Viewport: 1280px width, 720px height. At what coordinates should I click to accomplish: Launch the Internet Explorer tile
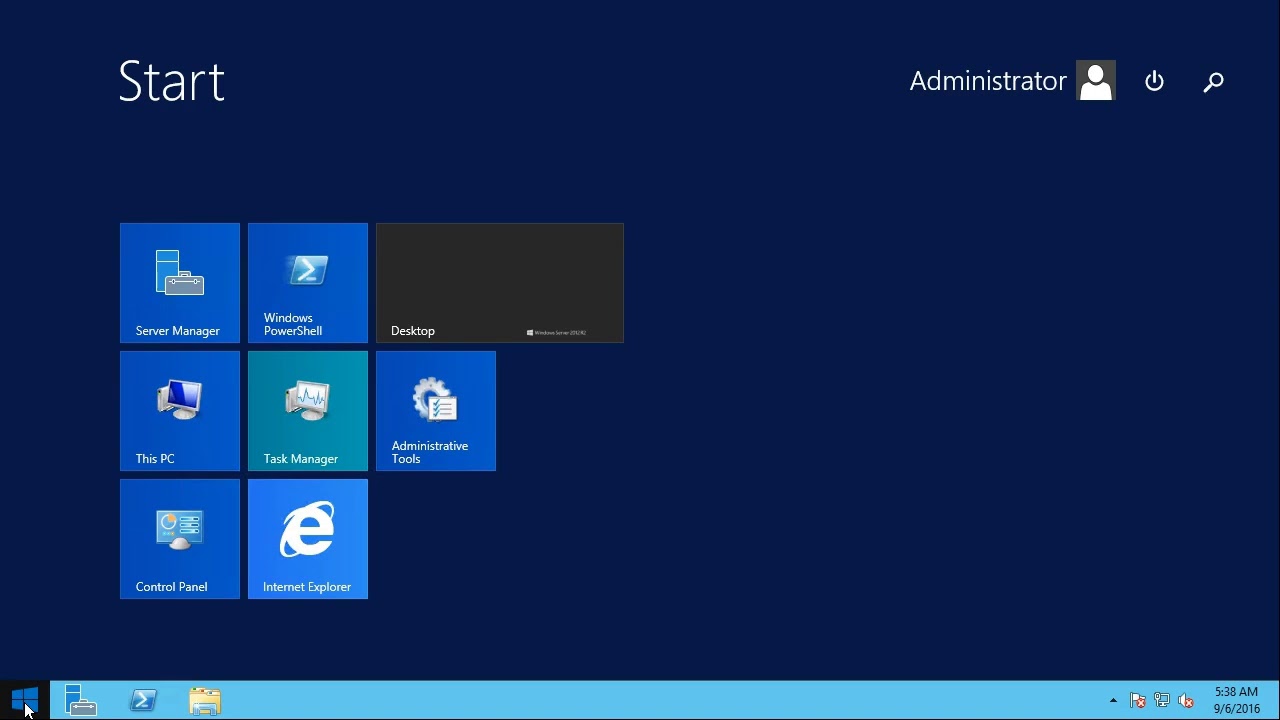(x=308, y=539)
